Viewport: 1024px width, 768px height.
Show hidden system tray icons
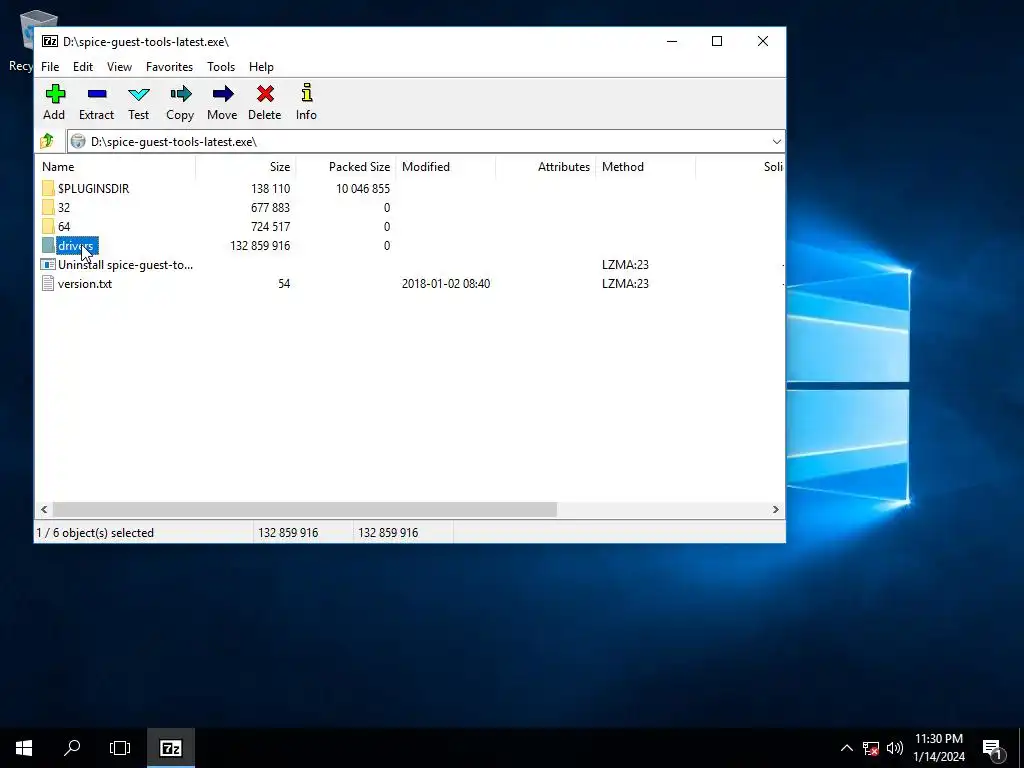click(x=846, y=748)
